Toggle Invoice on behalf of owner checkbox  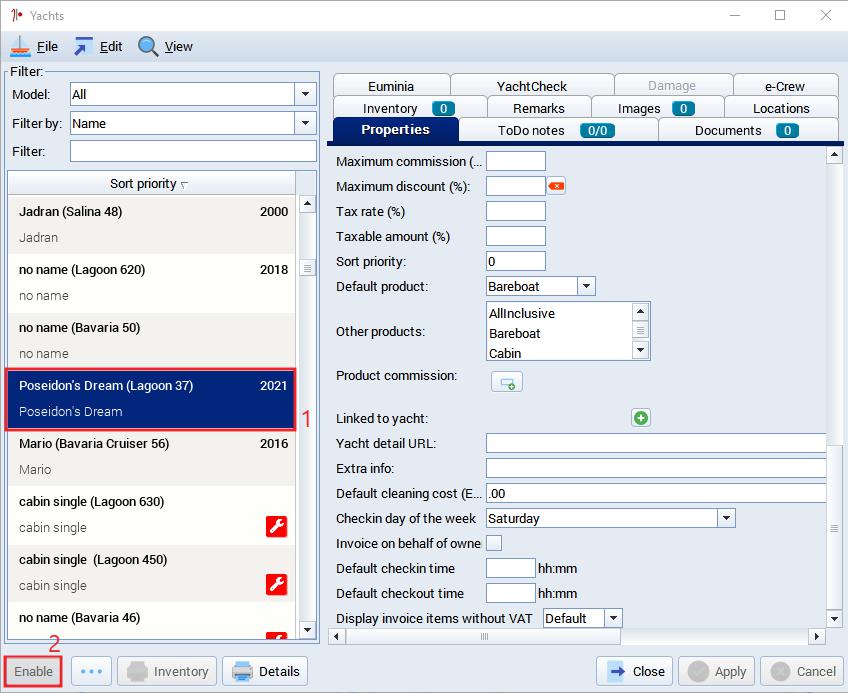coord(494,543)
